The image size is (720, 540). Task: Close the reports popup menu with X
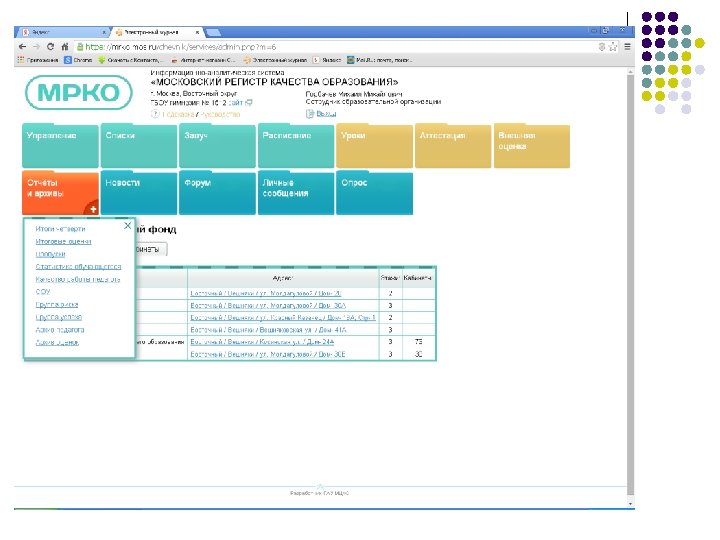128,225
